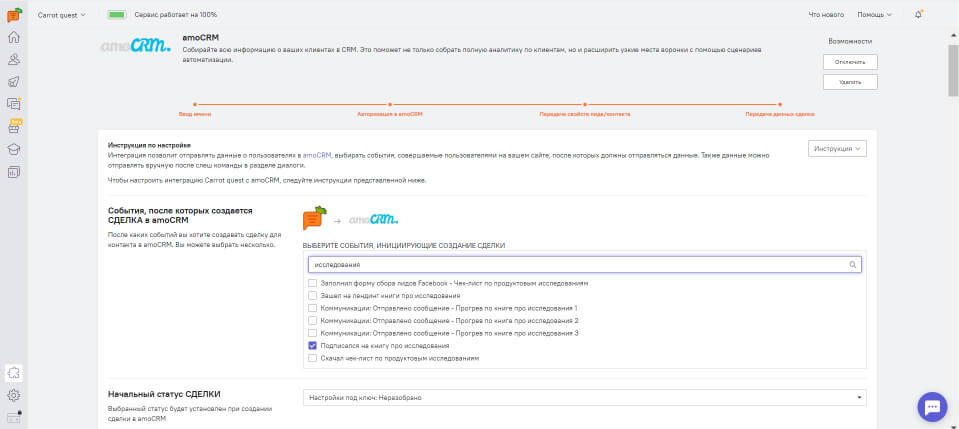Check 'Зашел на лендинг книги про исследования'
Image resolution: width=959 pixels, height=429 pixels.
point(313,296)
